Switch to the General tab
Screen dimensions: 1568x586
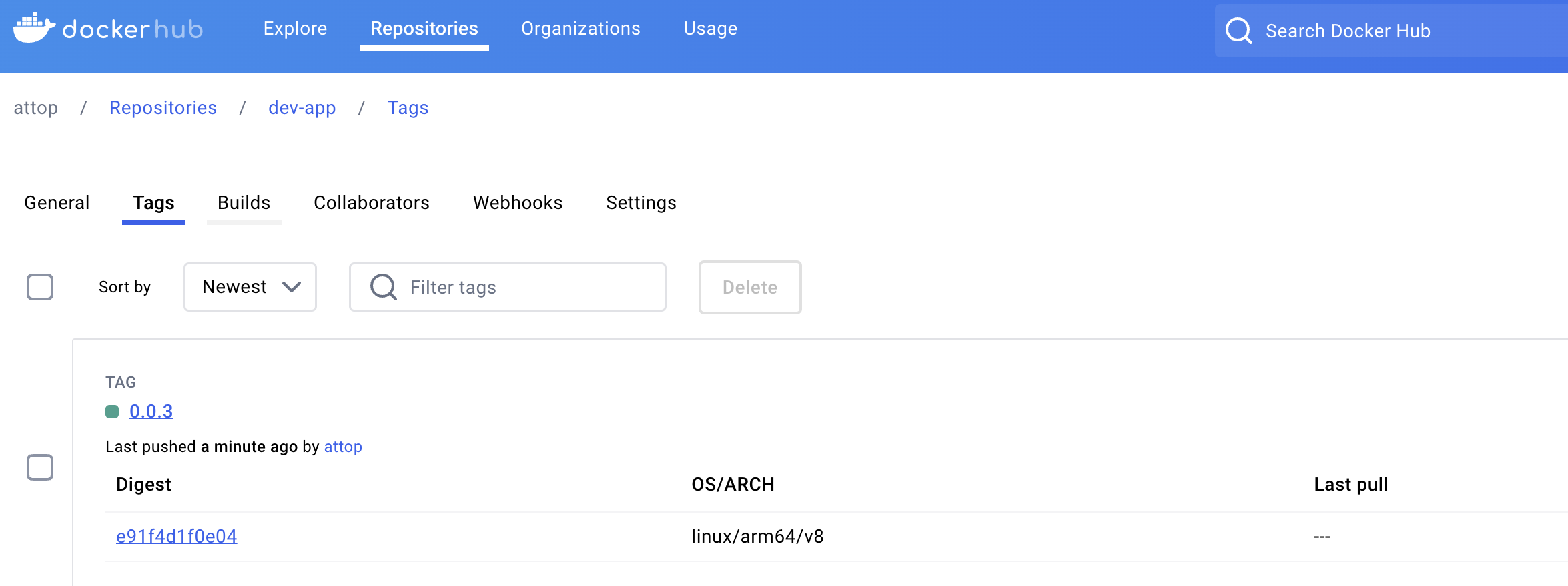[x=57, y=203]
